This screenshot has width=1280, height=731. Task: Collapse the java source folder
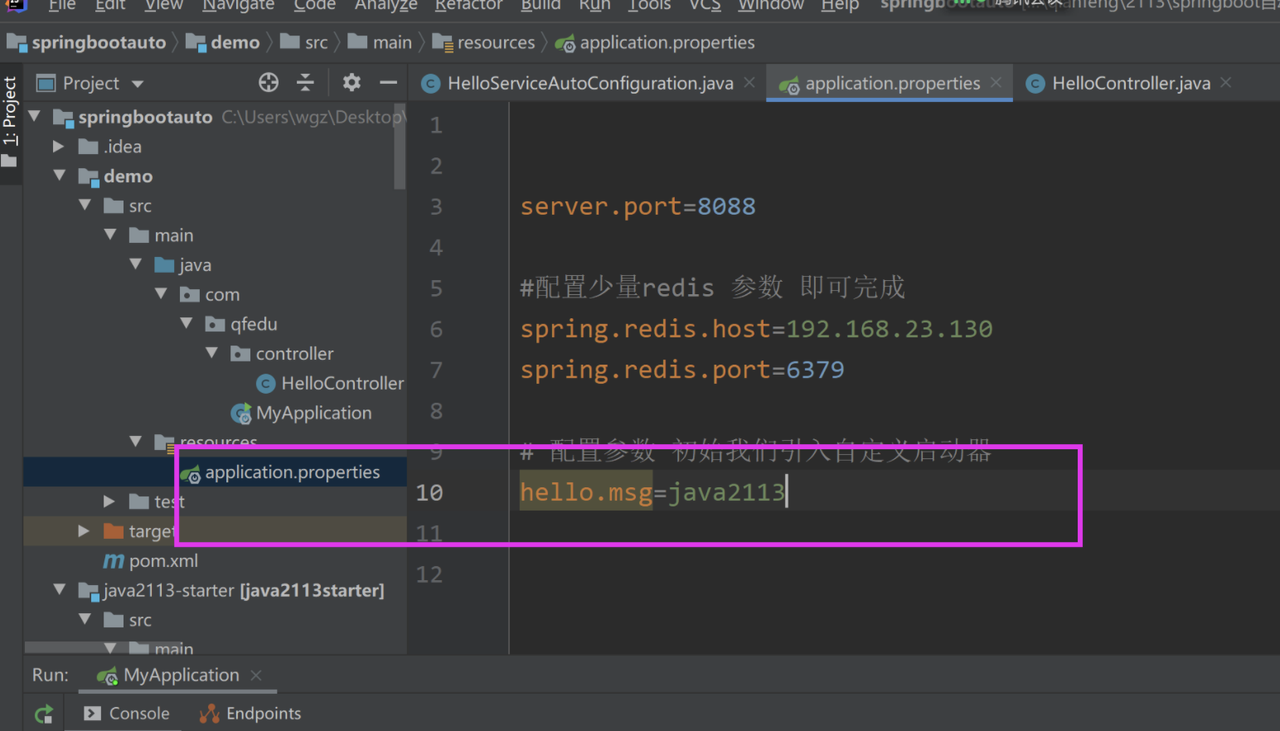pos(136,265)
